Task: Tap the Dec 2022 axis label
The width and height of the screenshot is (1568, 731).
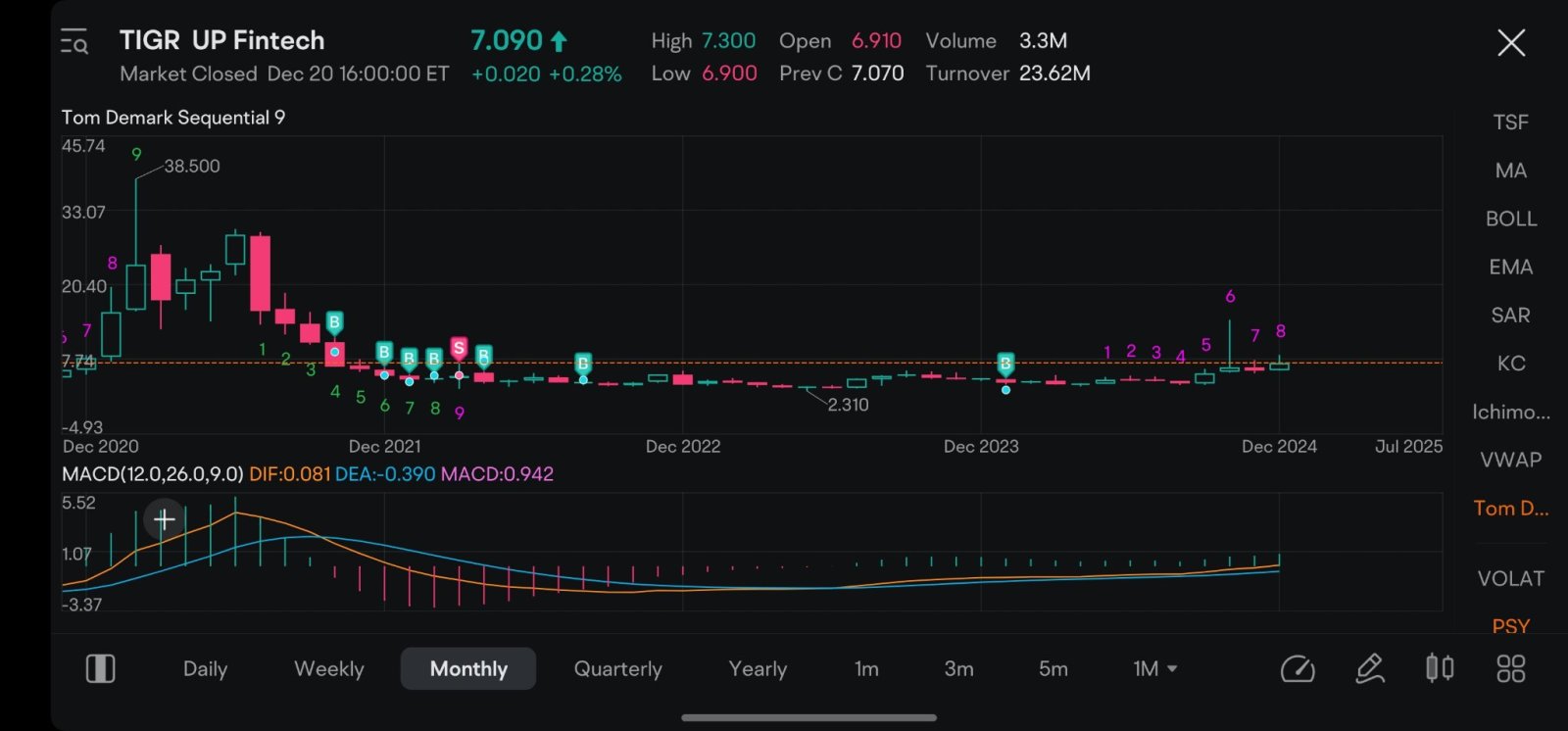Action: click(x=683, y=447)
